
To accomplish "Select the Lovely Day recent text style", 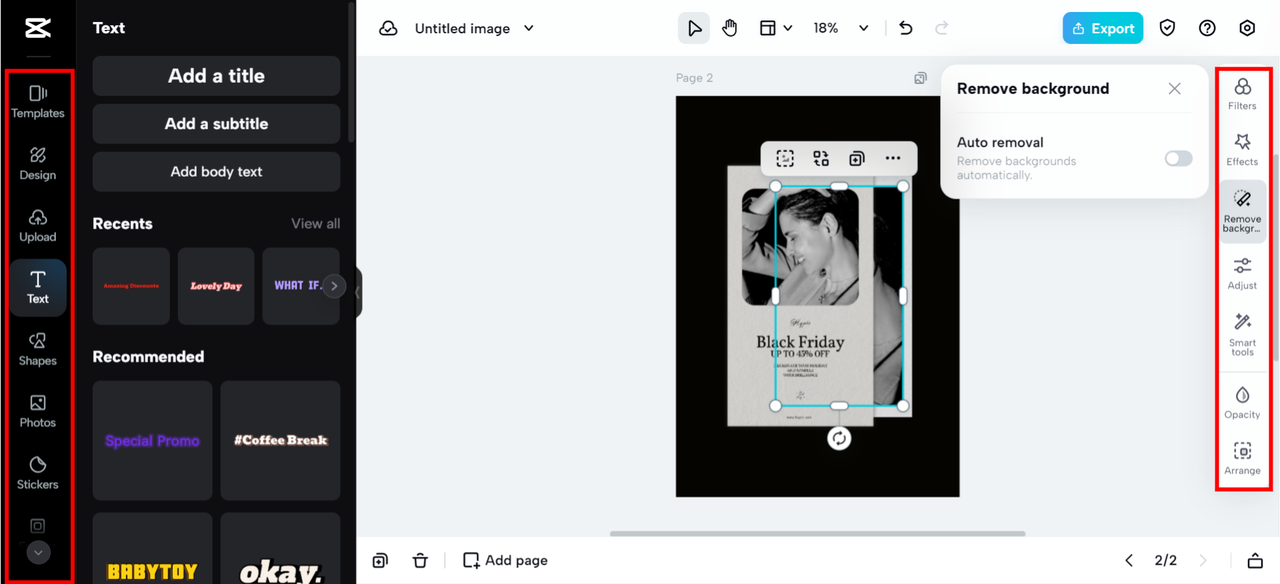I will click(216, 286).
